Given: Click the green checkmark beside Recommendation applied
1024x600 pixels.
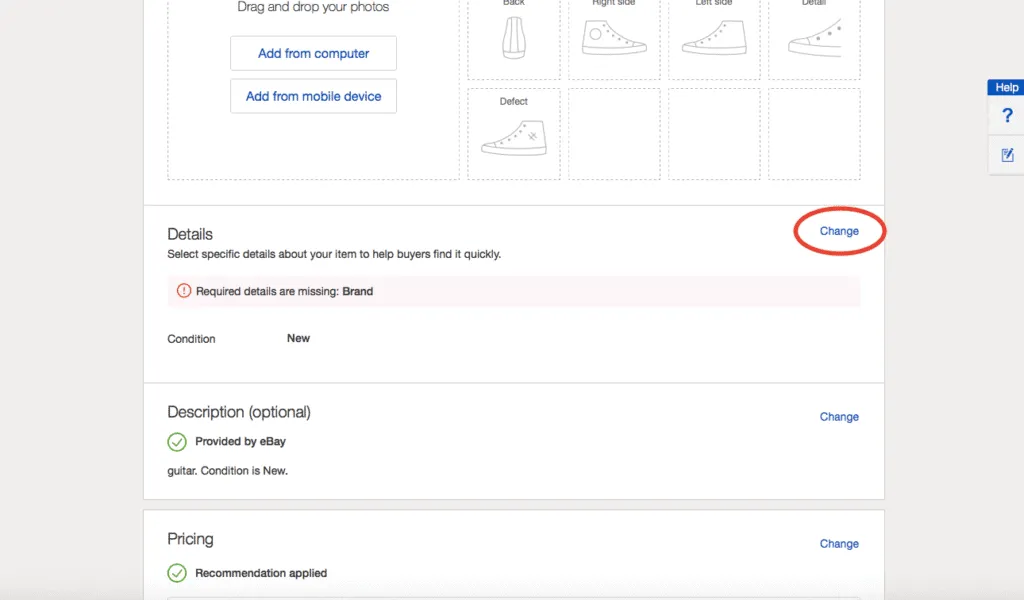Looking at the screenshot, I should [177, 573].
